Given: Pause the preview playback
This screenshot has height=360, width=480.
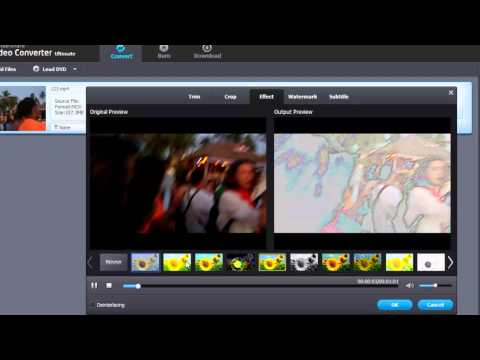Looking at the screenshot, I should (x=94, y=285).
